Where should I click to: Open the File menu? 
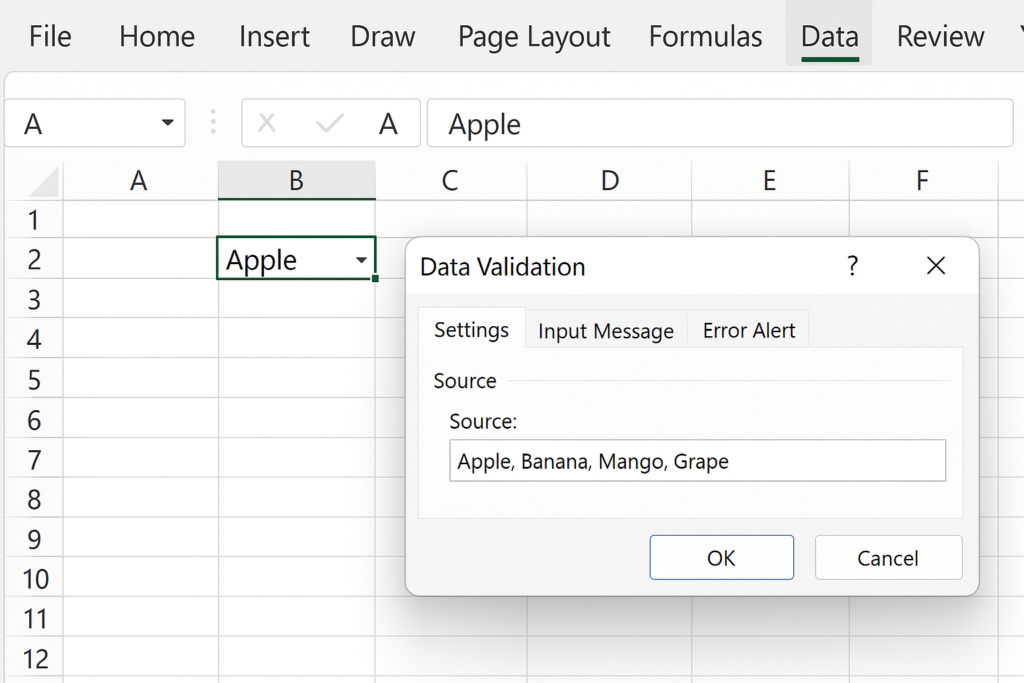[x=50, y=37]
